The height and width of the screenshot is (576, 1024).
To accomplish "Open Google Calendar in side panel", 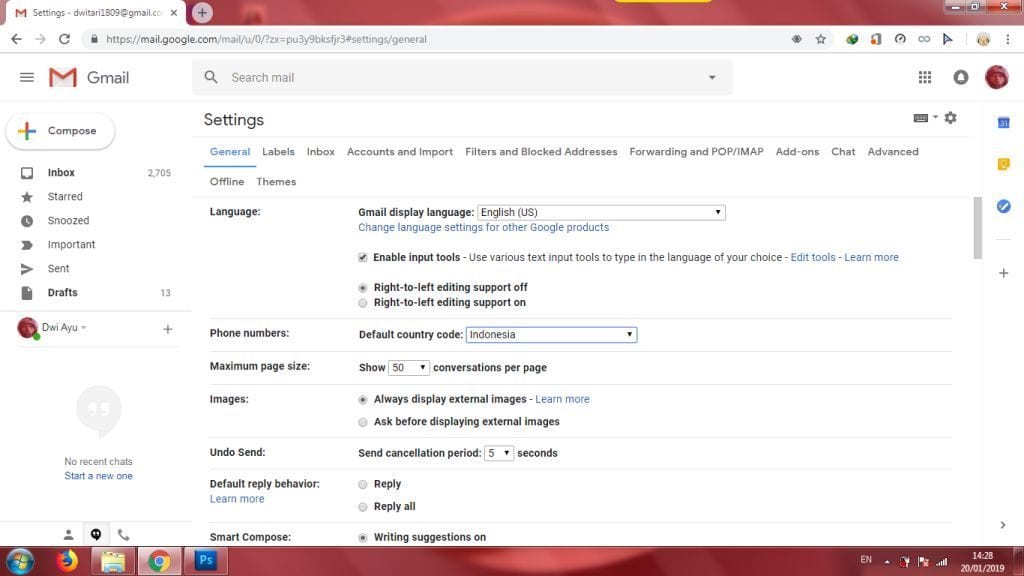I will click(x=1003, y=123).
